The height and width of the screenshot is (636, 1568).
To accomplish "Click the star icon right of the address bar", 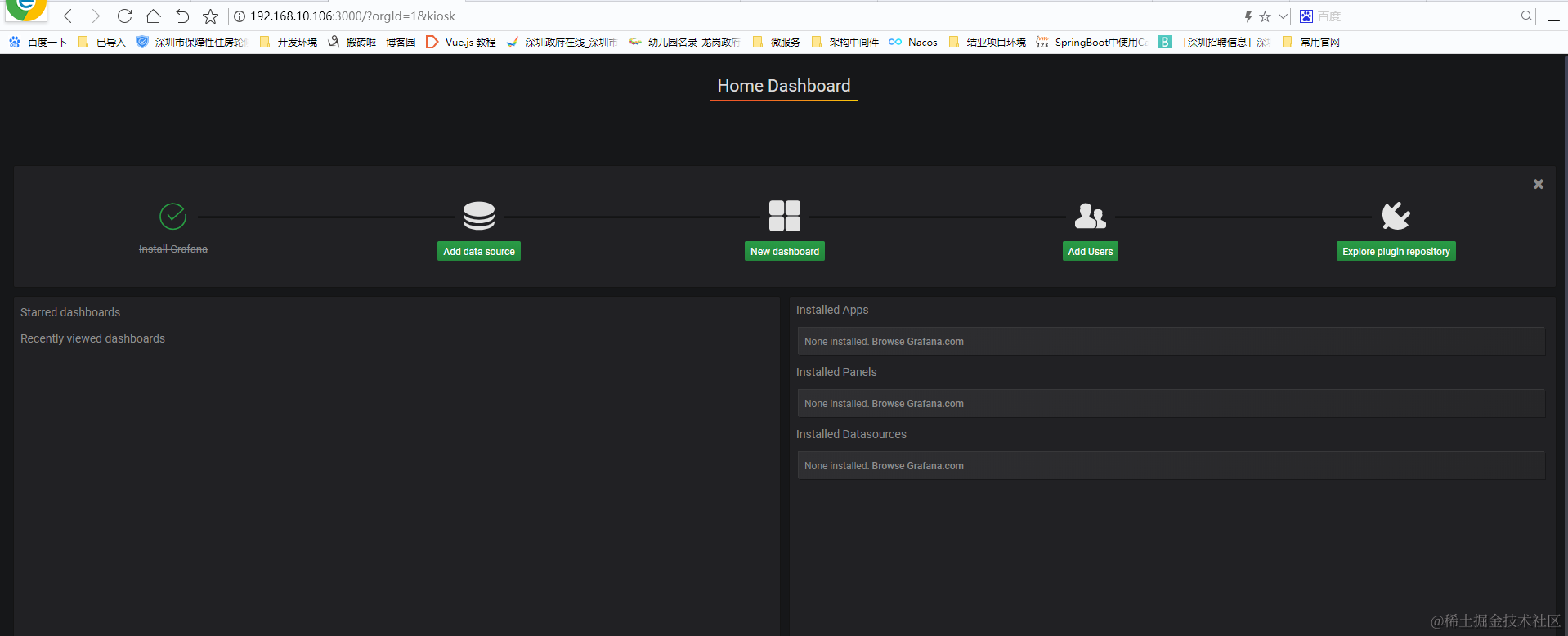I will click(x=1265, y=16).
